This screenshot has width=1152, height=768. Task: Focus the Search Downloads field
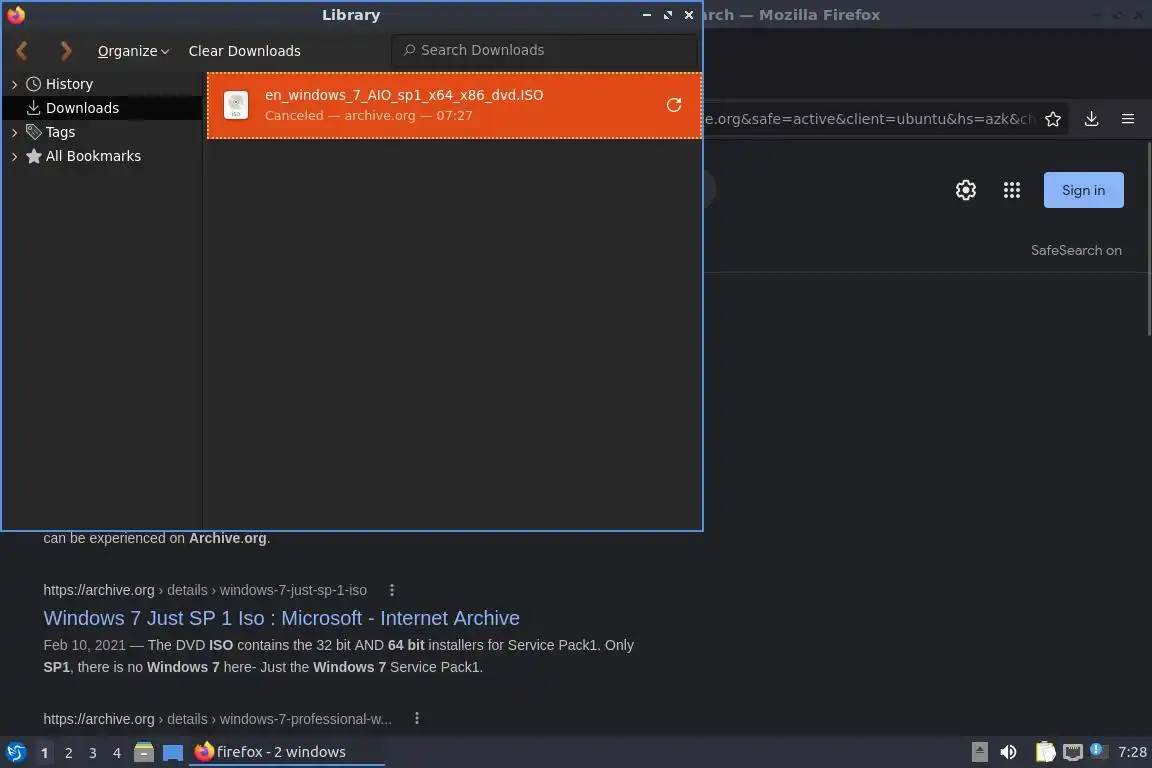click(x=544, y=50)
